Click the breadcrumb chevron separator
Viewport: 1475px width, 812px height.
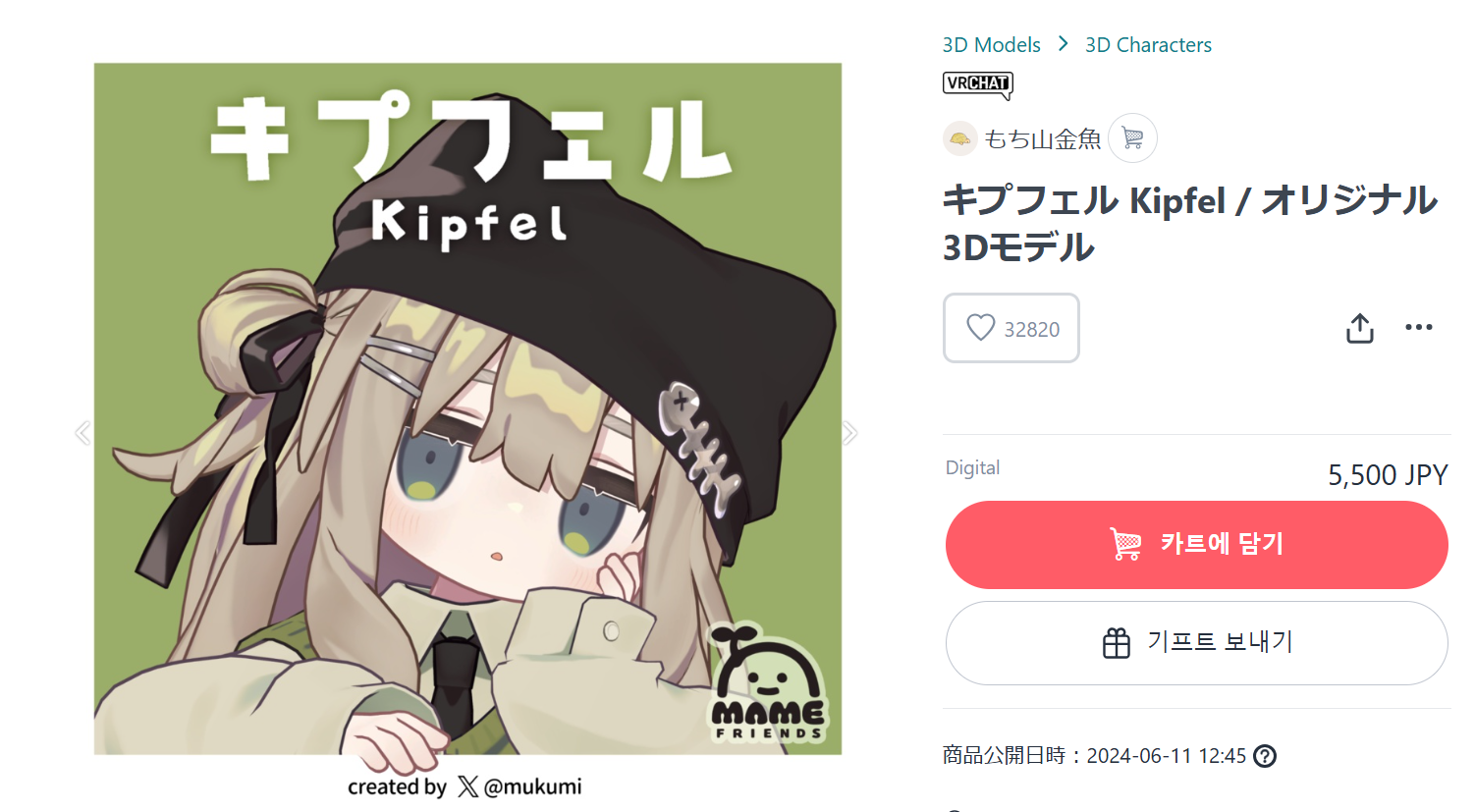[x=1063, y=44]
